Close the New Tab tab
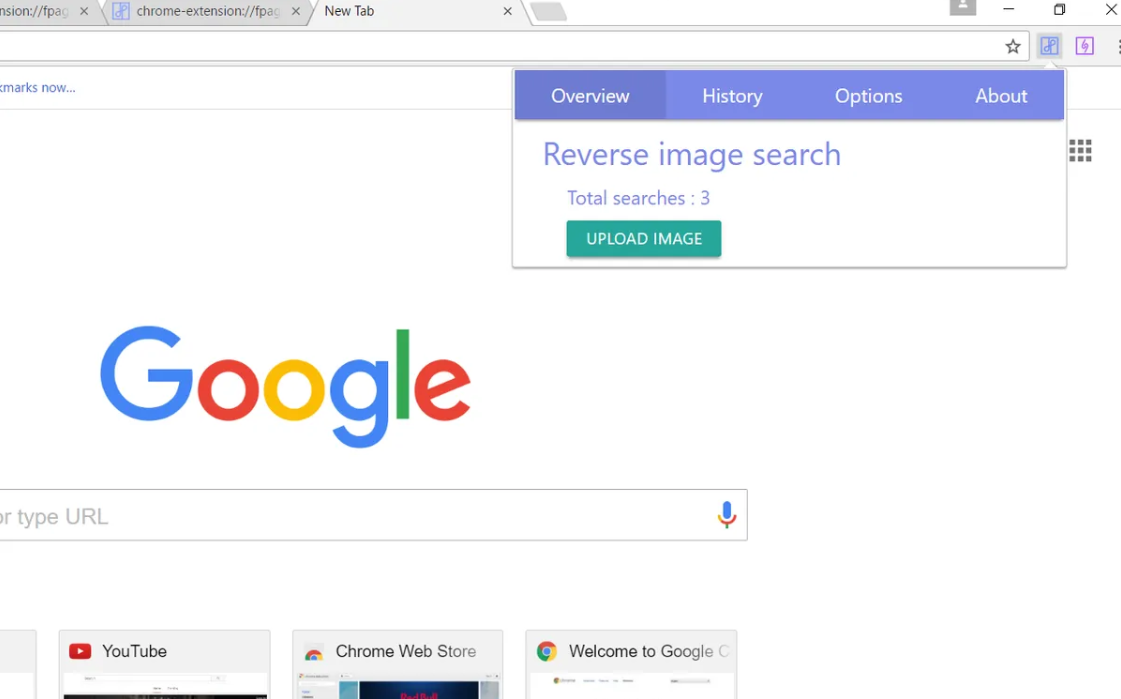Viewport: 1121px width, 699px height. 508,11
